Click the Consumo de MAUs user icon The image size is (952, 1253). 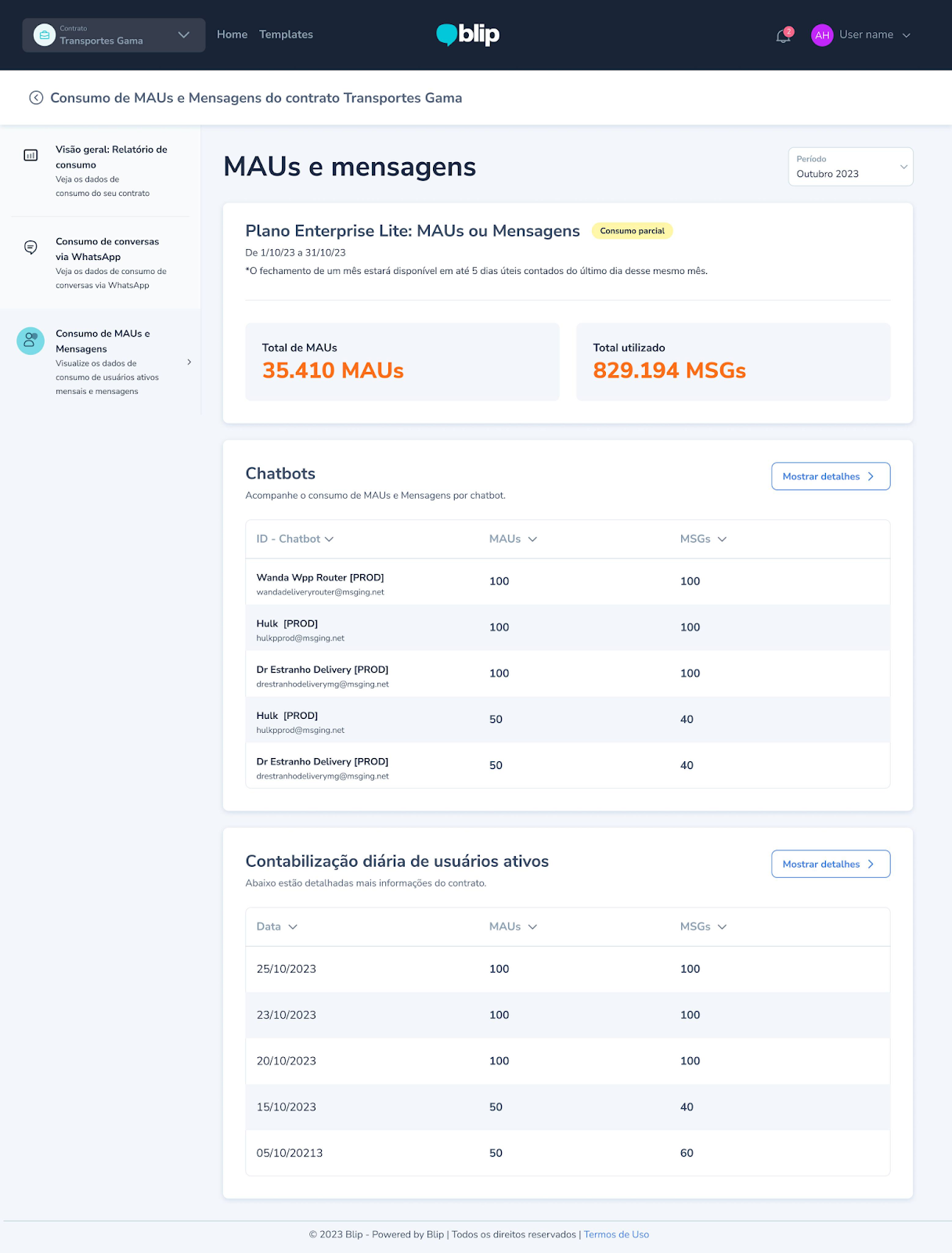(x=31, y=341)
